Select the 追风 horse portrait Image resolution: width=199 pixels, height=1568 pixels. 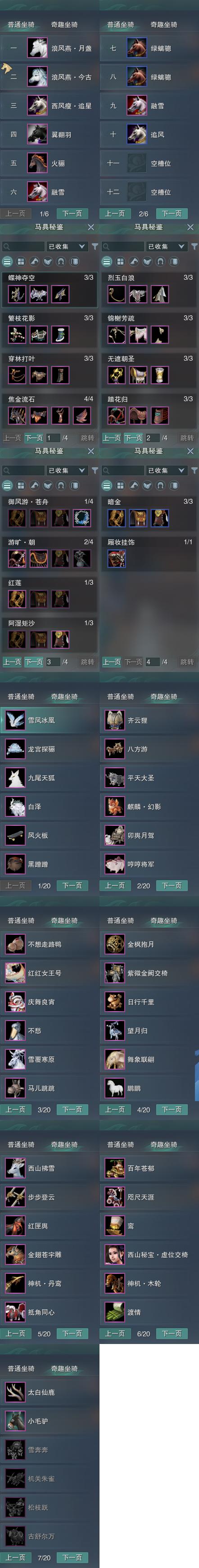coord(137,134)
